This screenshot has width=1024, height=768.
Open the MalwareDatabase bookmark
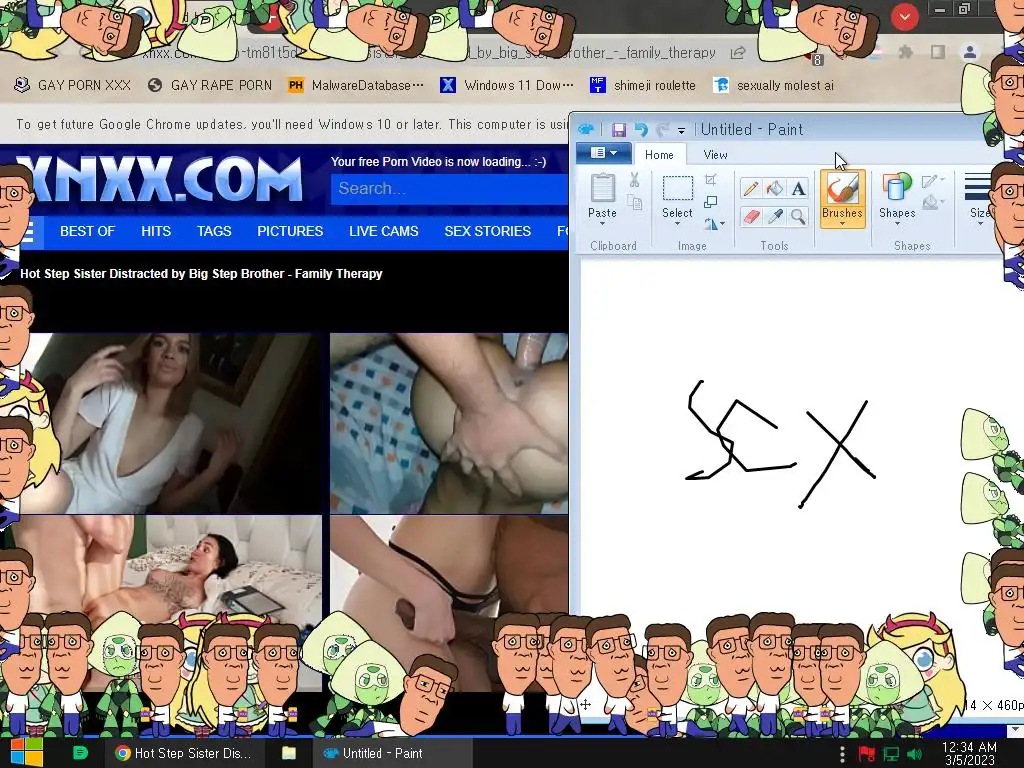(355, 85)
